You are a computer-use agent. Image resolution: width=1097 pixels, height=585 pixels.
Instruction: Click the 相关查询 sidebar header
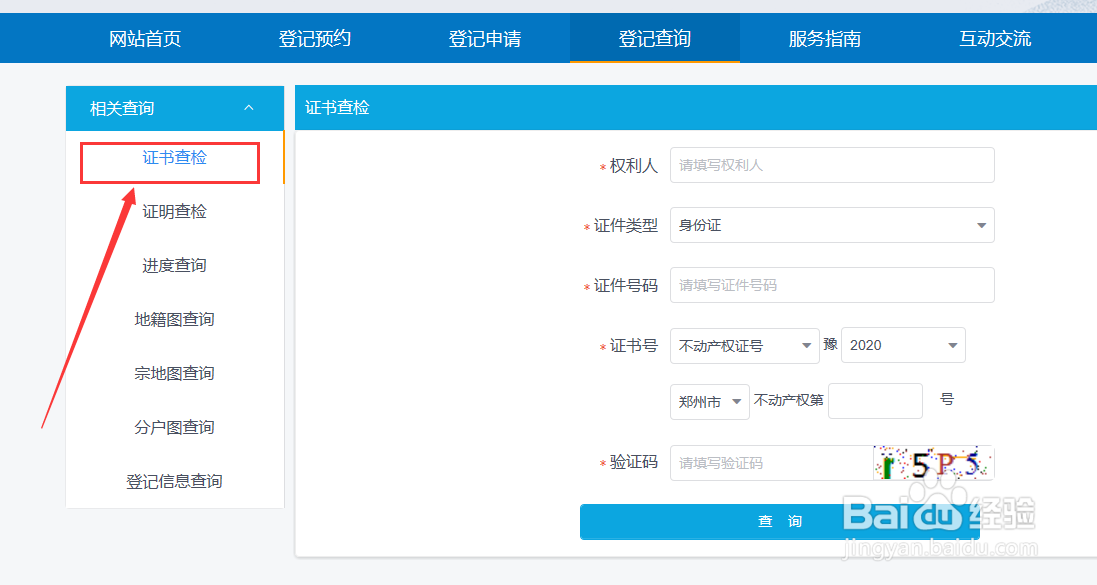tap(175, 108)
